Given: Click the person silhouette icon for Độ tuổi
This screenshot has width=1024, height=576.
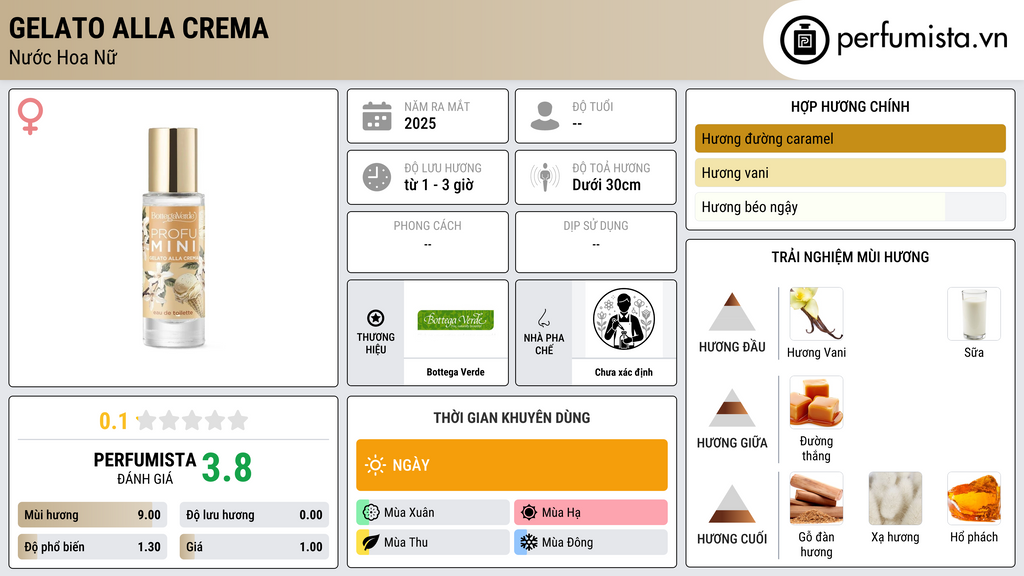Looking at the screenshot, I should pyautogui.click(x=545, y=116).
